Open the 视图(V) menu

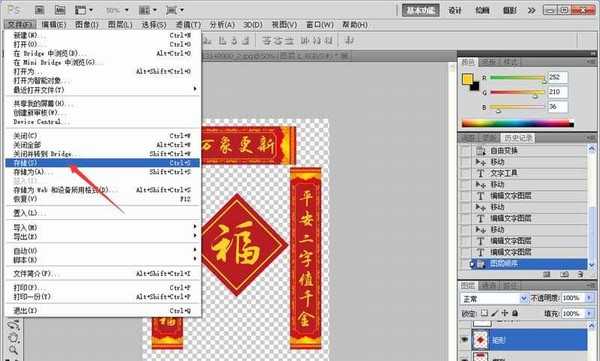284,25
